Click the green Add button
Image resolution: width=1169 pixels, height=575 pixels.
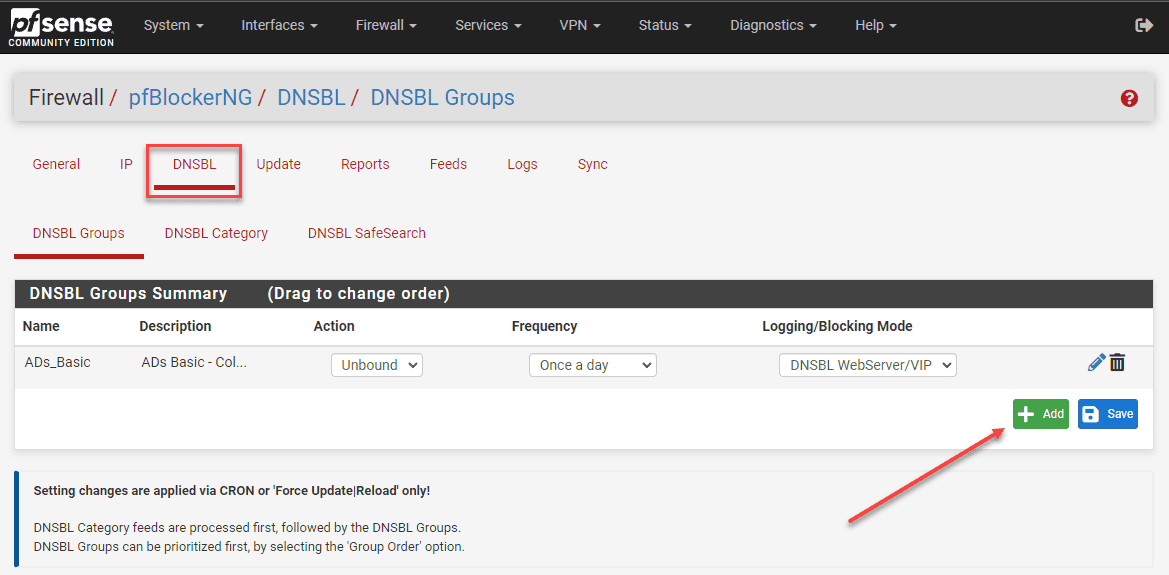(x=1041, y=414)
